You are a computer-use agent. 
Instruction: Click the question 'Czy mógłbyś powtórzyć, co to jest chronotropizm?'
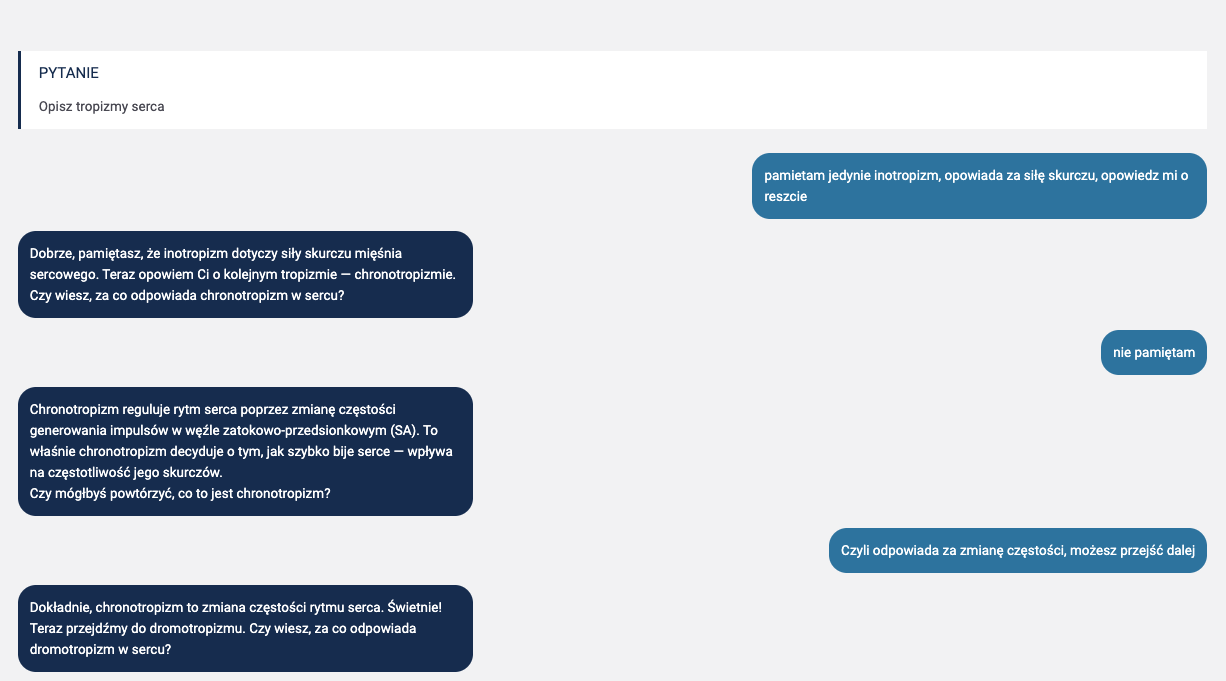(x=180, y=492)
